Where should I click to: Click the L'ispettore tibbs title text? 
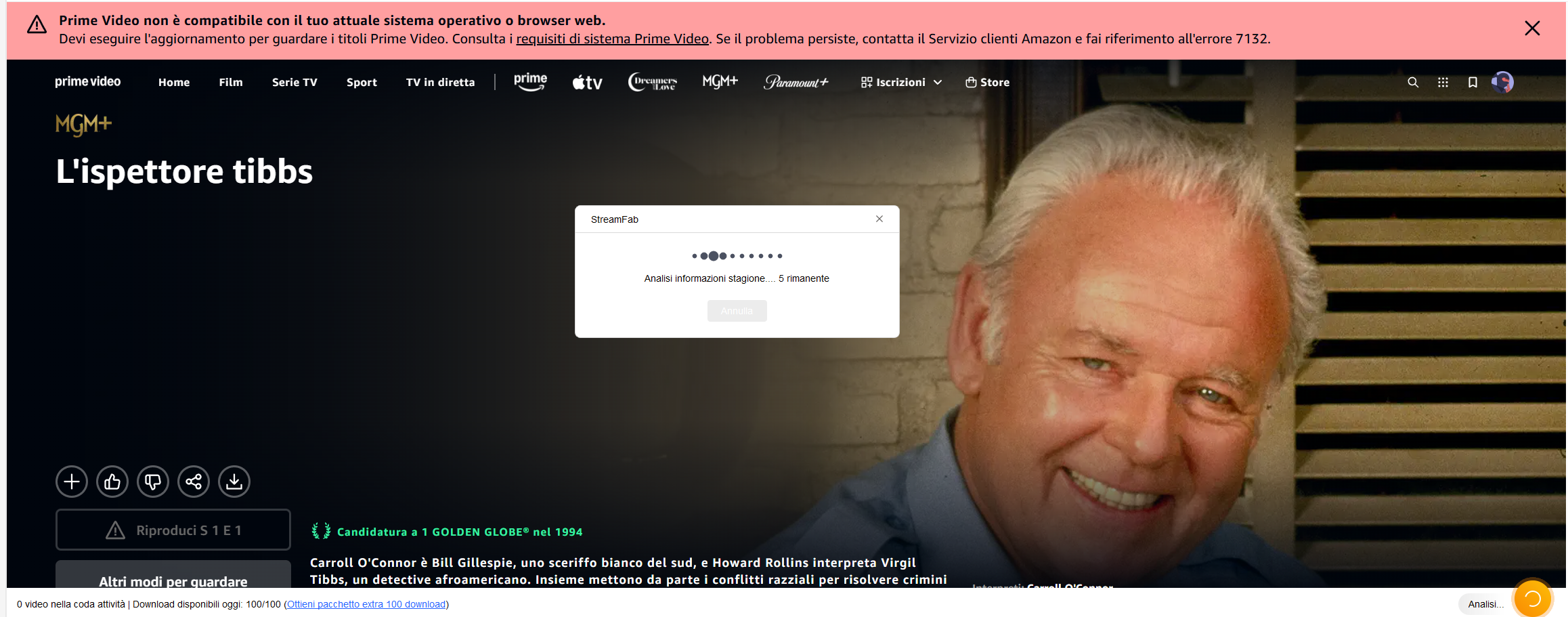tap(184, 171)
